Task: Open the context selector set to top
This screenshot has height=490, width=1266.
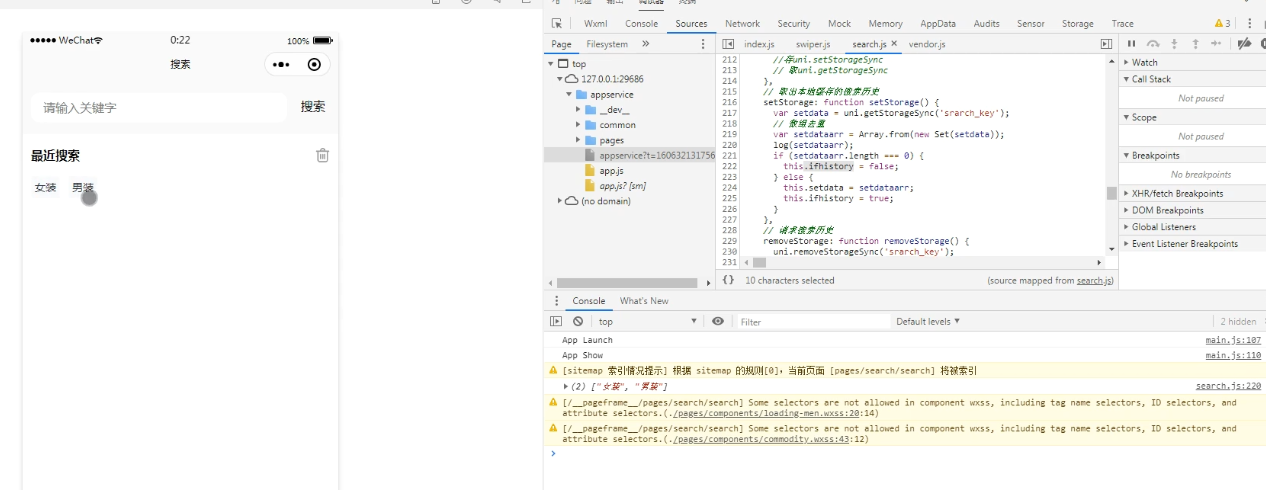Action: [x=648, y=321]
